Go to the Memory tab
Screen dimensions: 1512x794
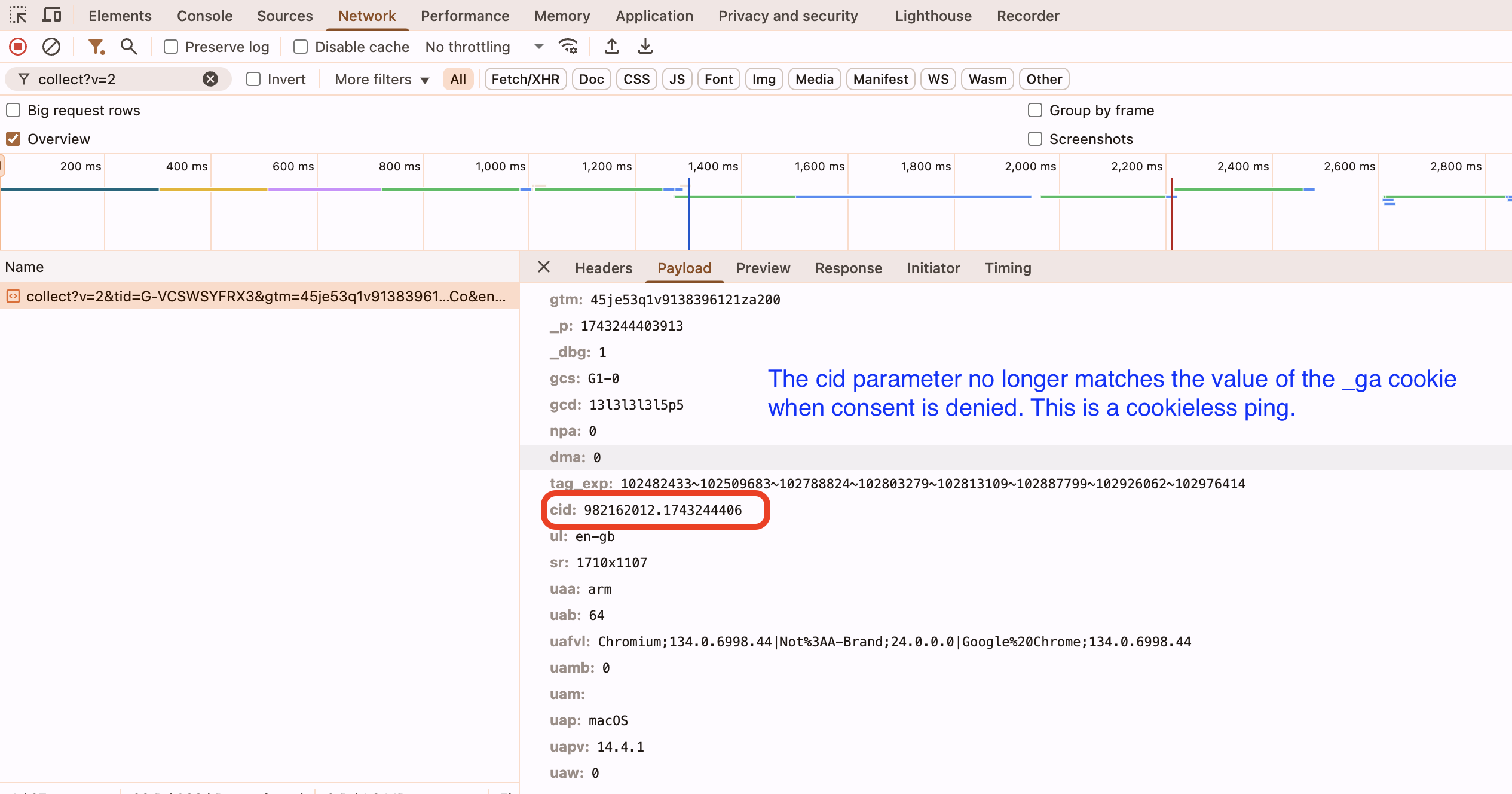tap(562, 16)
